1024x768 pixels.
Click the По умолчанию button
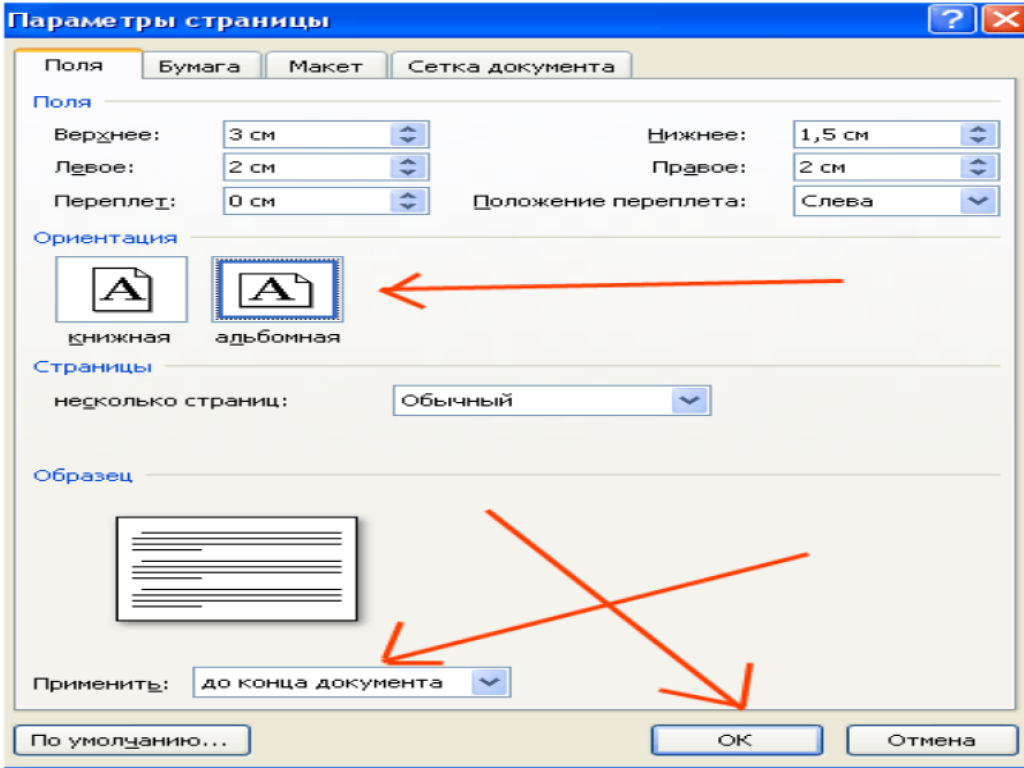click(132, 740)
